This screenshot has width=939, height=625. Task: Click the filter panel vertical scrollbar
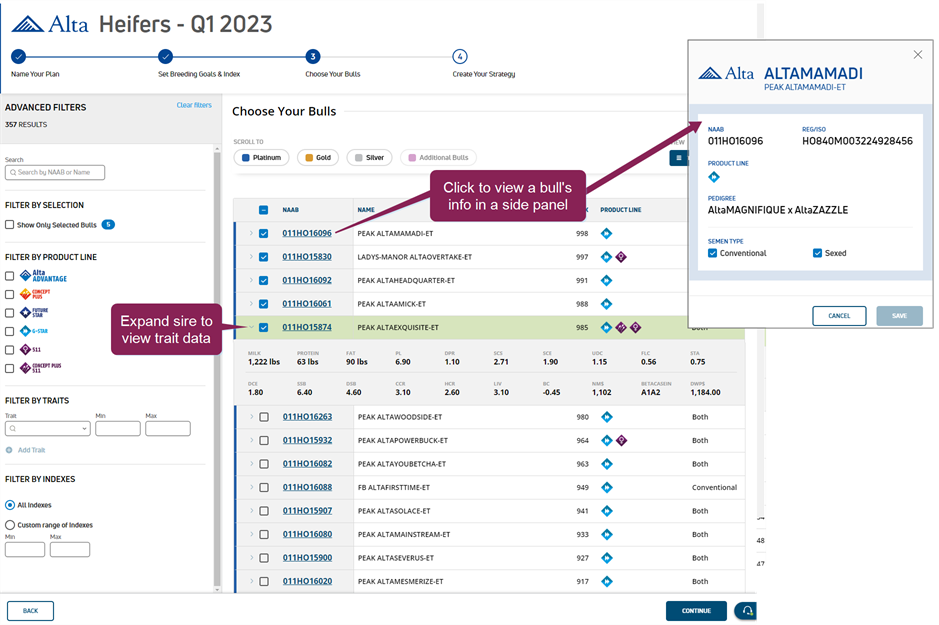click(217, 368)
